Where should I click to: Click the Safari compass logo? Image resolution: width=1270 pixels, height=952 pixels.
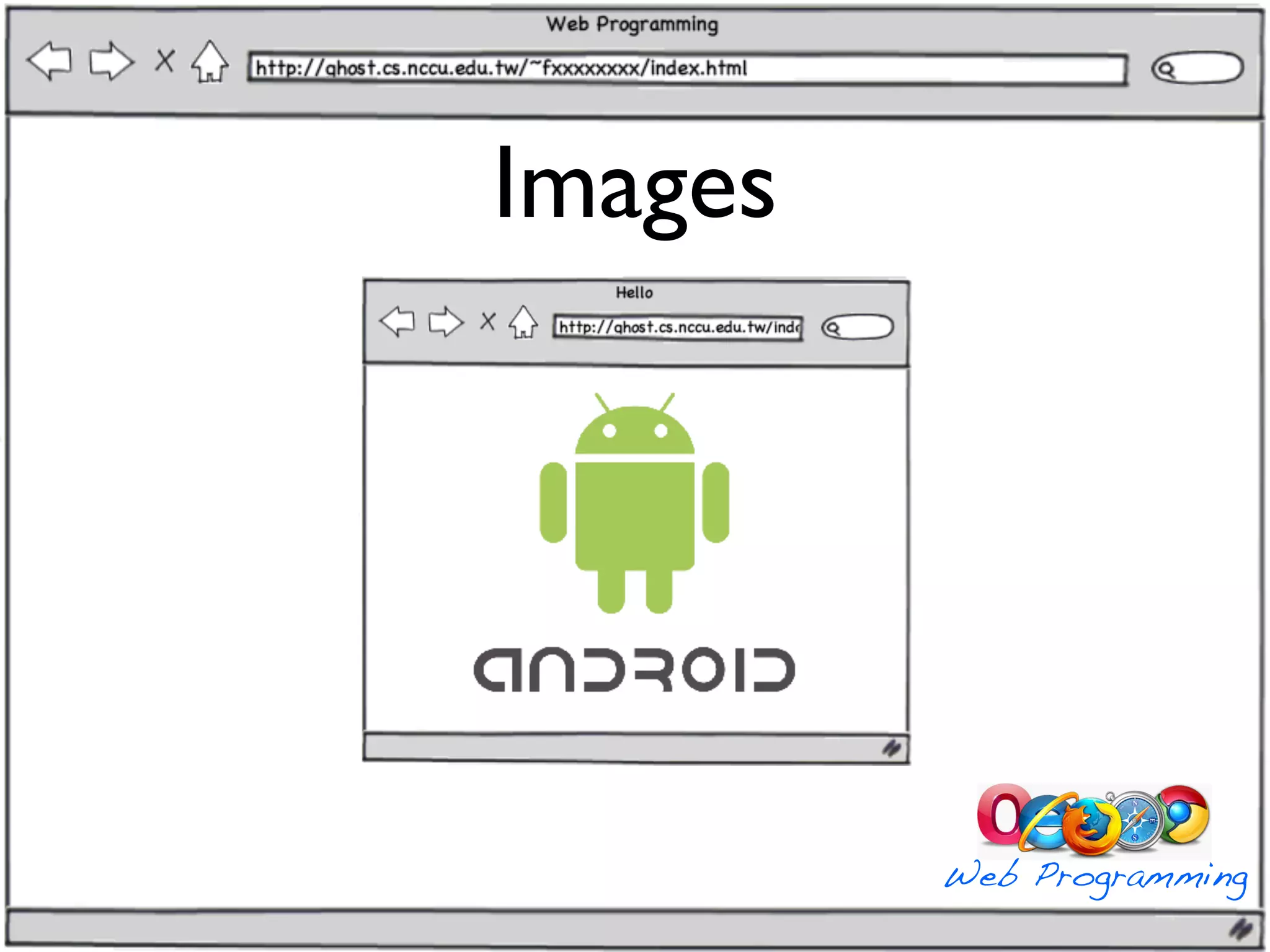pos(1137,820)
